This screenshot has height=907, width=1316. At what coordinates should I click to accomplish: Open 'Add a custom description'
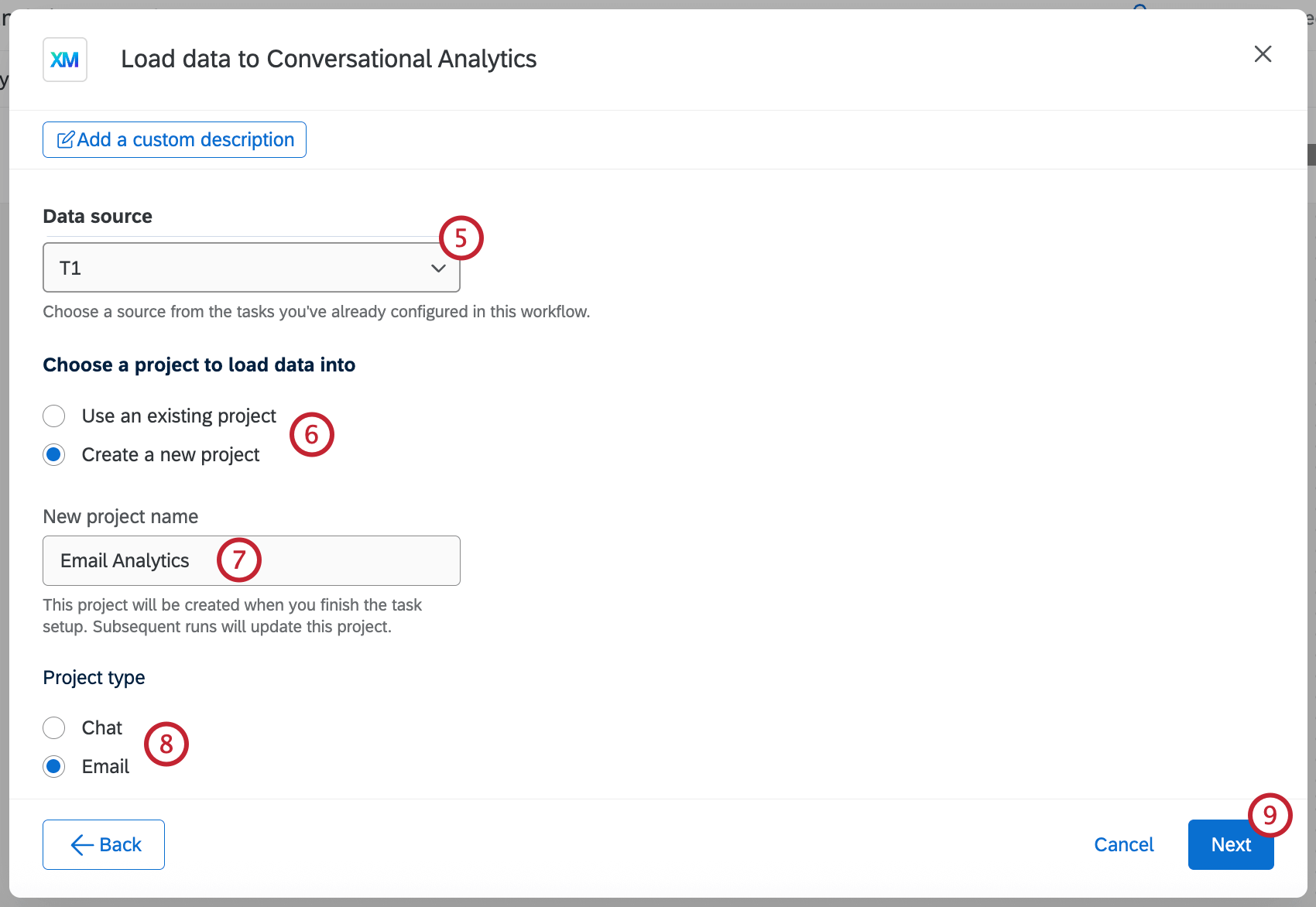(173, 139)
